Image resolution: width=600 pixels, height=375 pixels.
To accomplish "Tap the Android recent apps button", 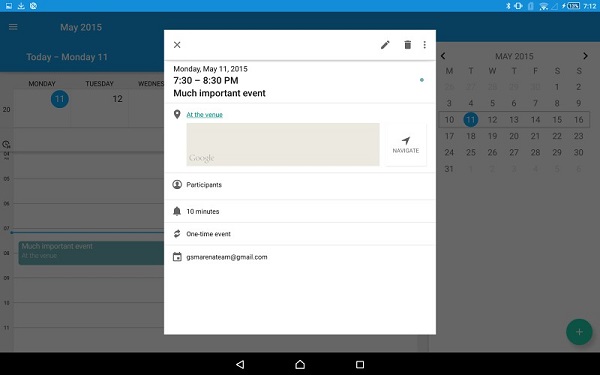I will click(360, 364).
